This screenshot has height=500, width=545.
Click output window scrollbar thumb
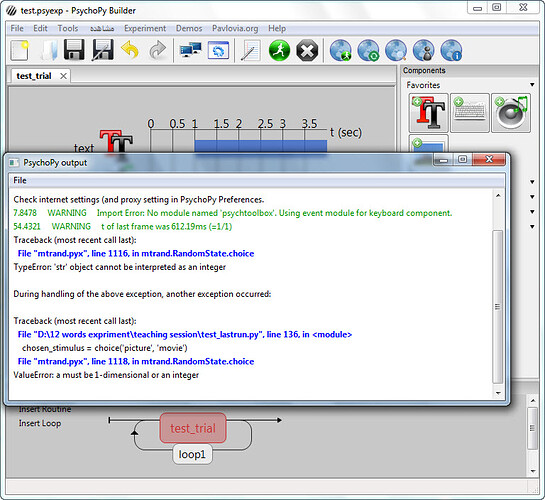pos(498,306)
